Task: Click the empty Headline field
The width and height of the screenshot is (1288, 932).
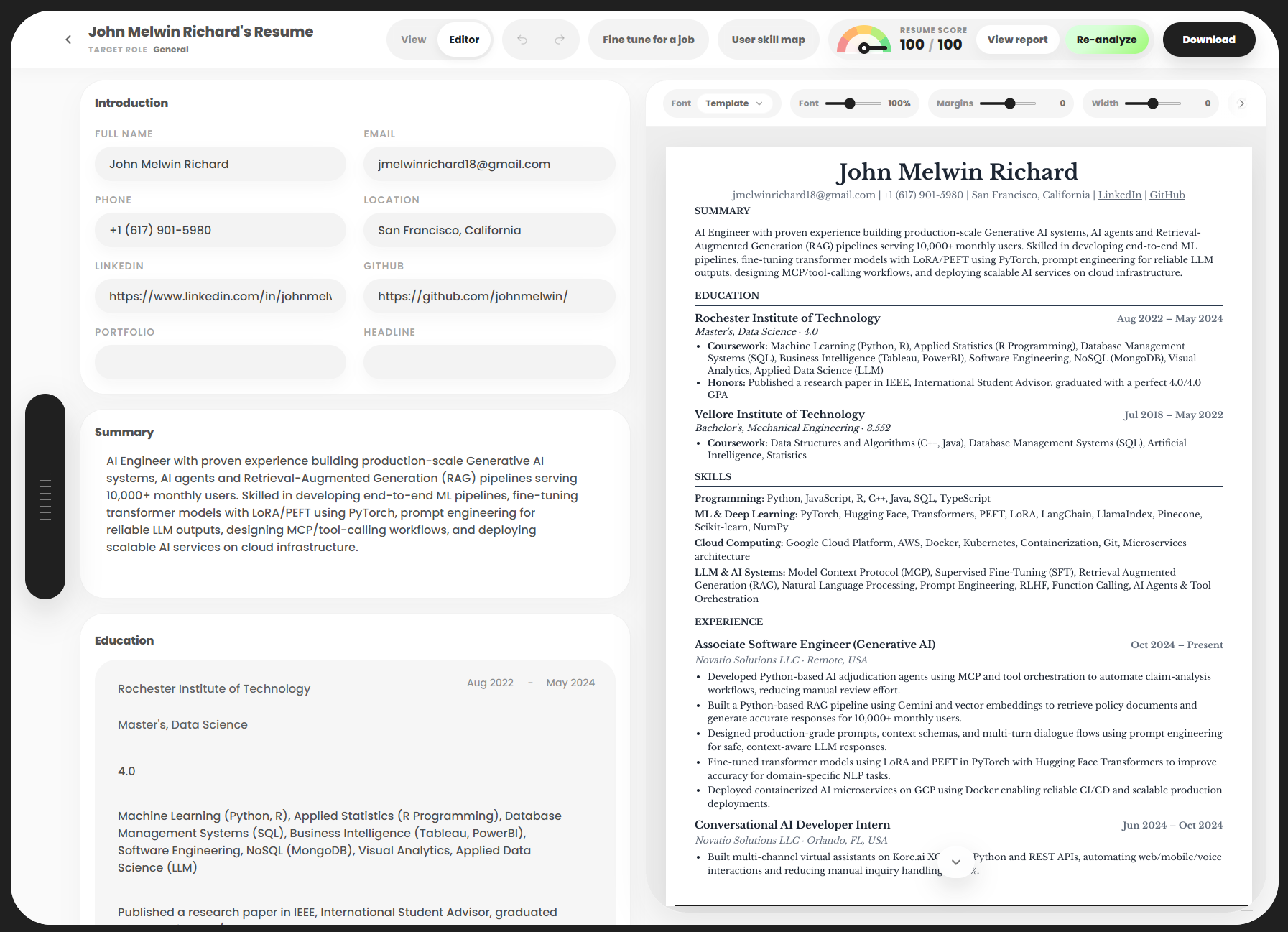Action: 489,362
